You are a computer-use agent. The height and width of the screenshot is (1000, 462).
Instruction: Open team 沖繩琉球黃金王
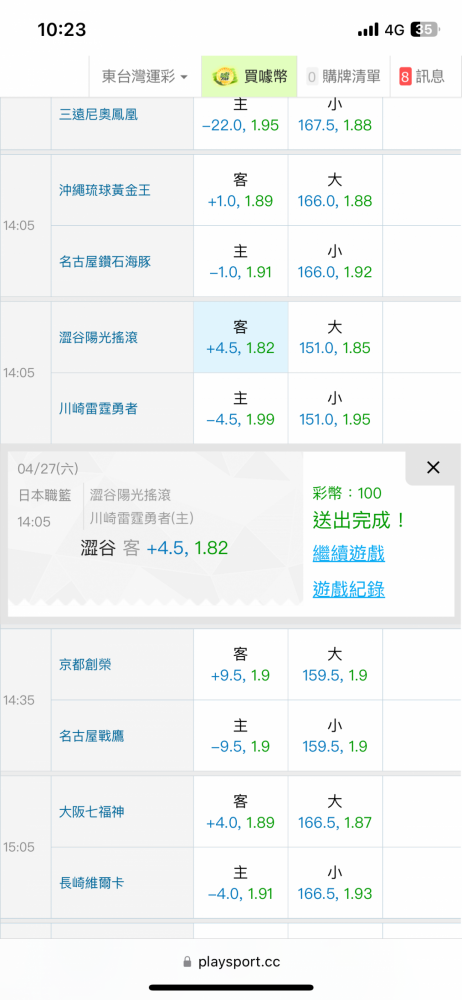105,190
